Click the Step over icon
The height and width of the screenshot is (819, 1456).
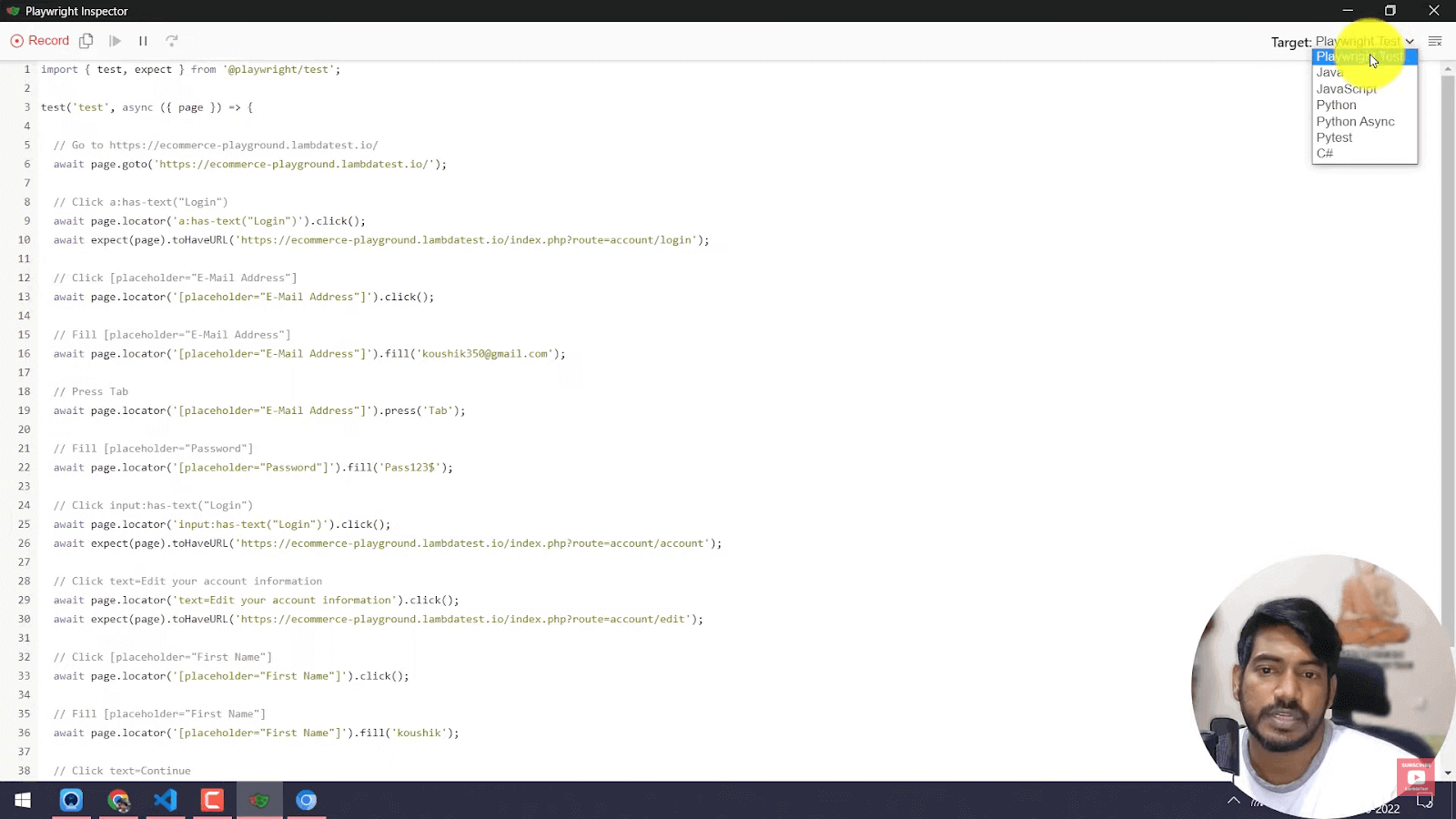click(x=172, y=41)
